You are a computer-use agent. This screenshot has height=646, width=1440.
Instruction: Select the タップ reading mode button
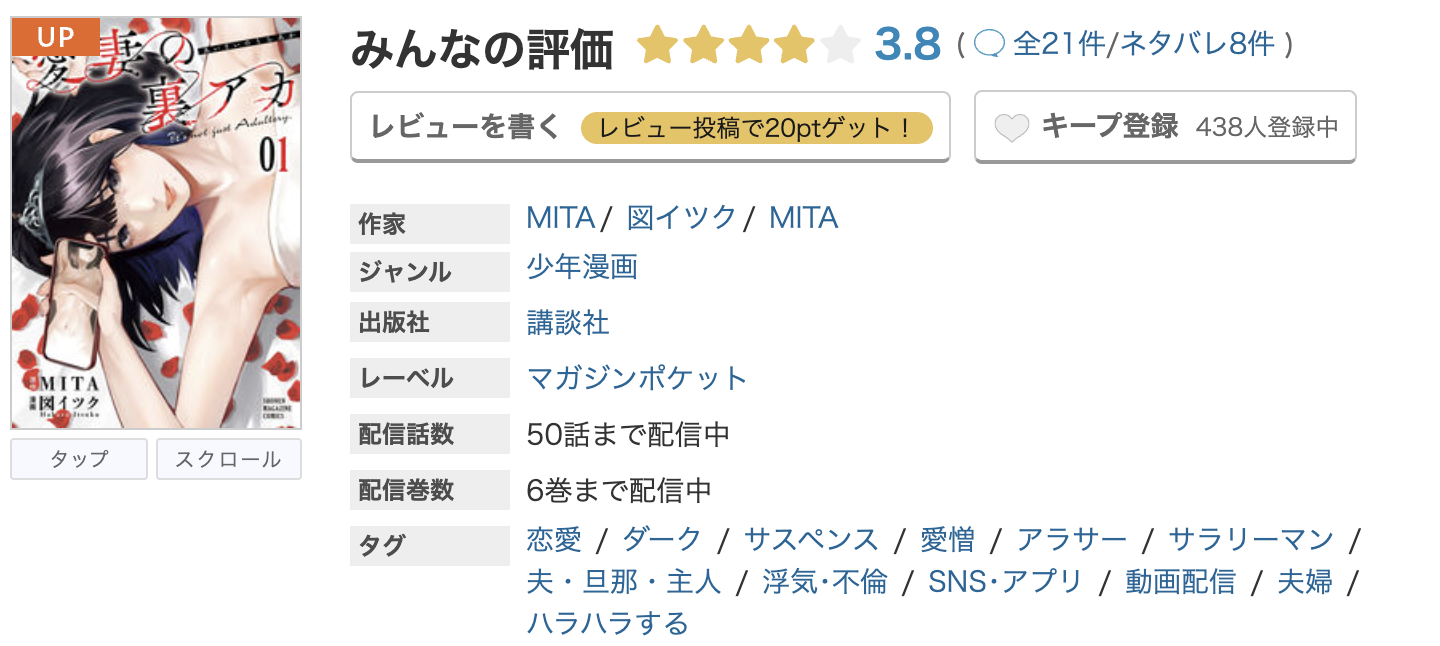click(79, 459)
